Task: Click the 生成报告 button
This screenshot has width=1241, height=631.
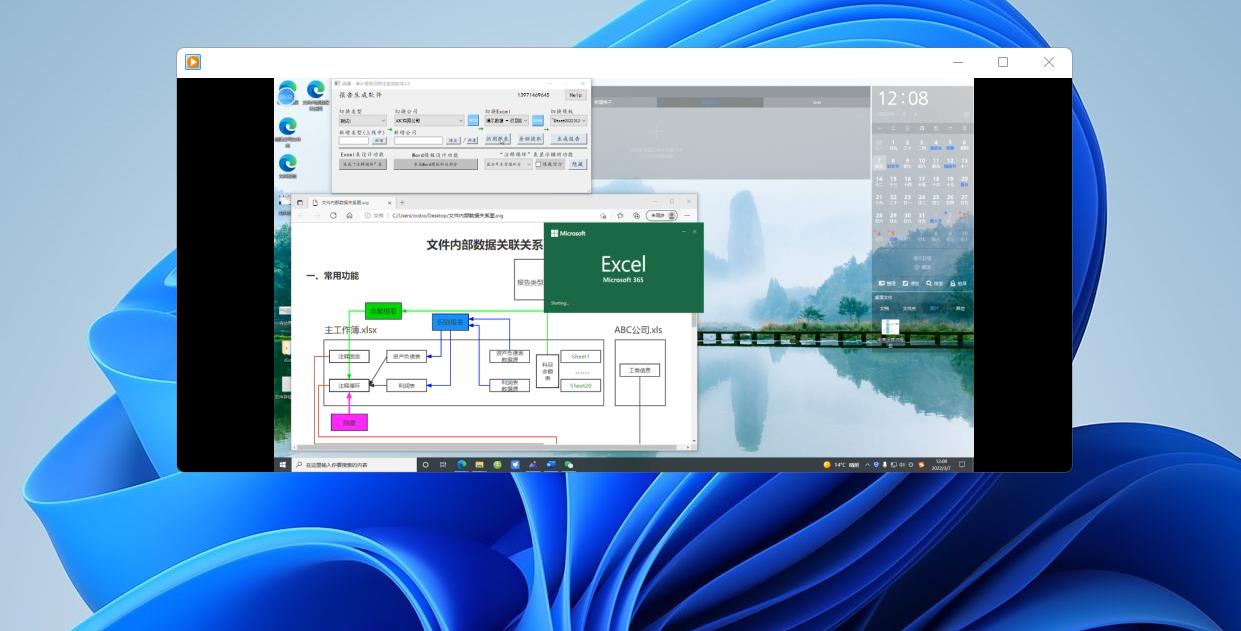Action: [x=568, y=140]
